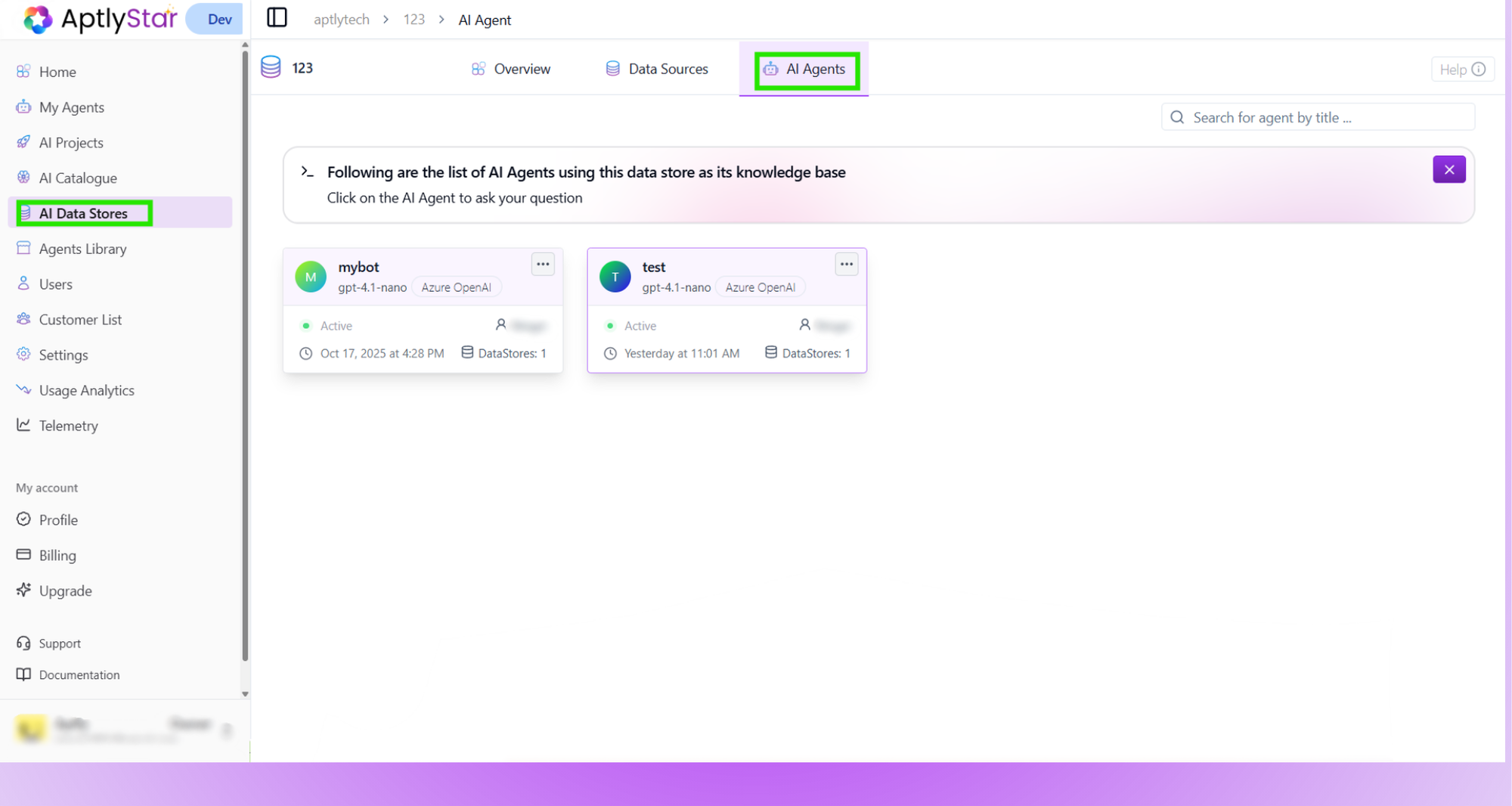Click the user account avatar at bottom
1512x806 pixels.
[x=32, y=728]
